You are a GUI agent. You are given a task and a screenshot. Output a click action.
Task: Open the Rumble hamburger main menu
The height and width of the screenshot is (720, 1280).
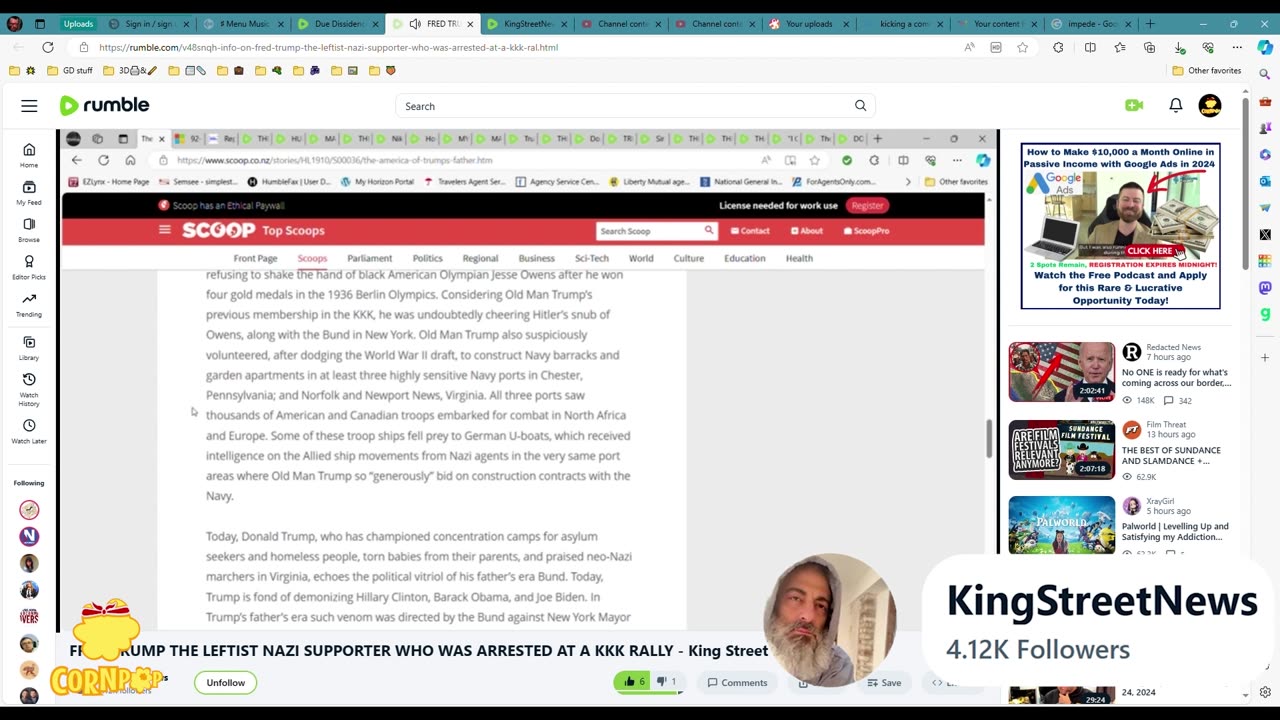pos(29,105)
